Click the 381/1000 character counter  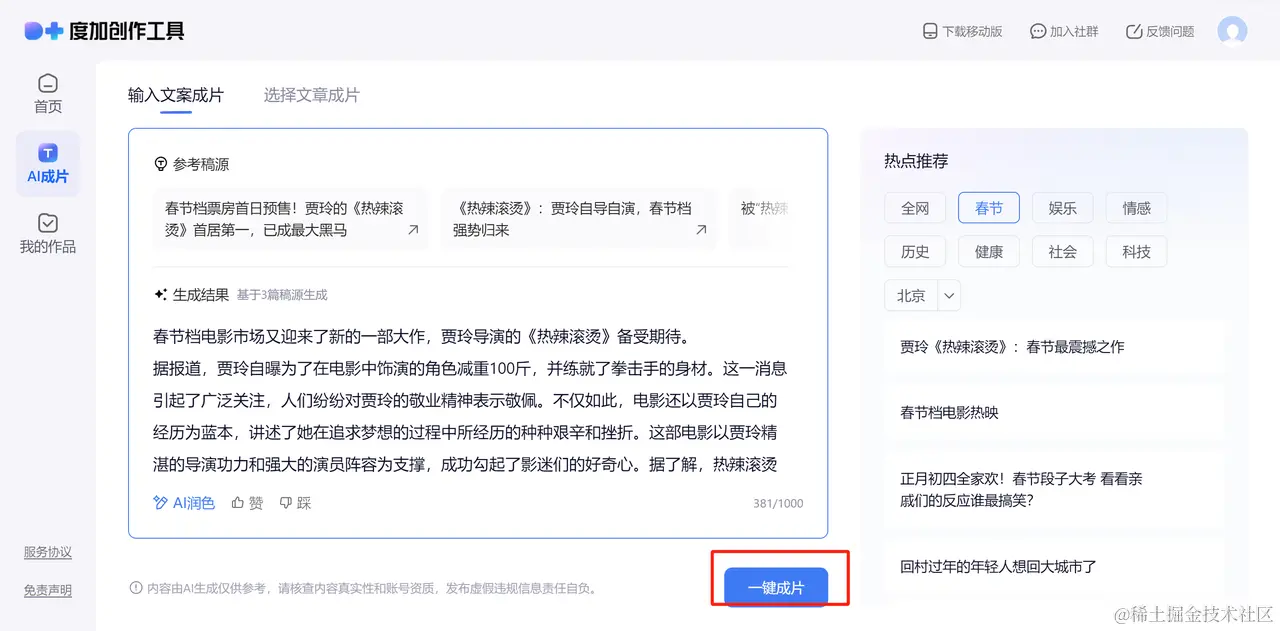point(778,503)
